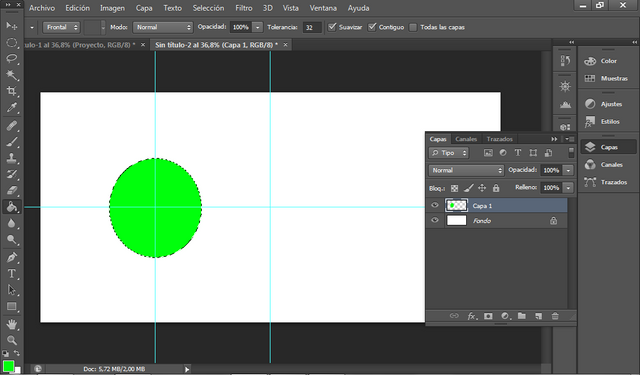Screen dimensions: 640x375
Task: Toggle lock transparent pixels
Action: [x=454, y=188]
